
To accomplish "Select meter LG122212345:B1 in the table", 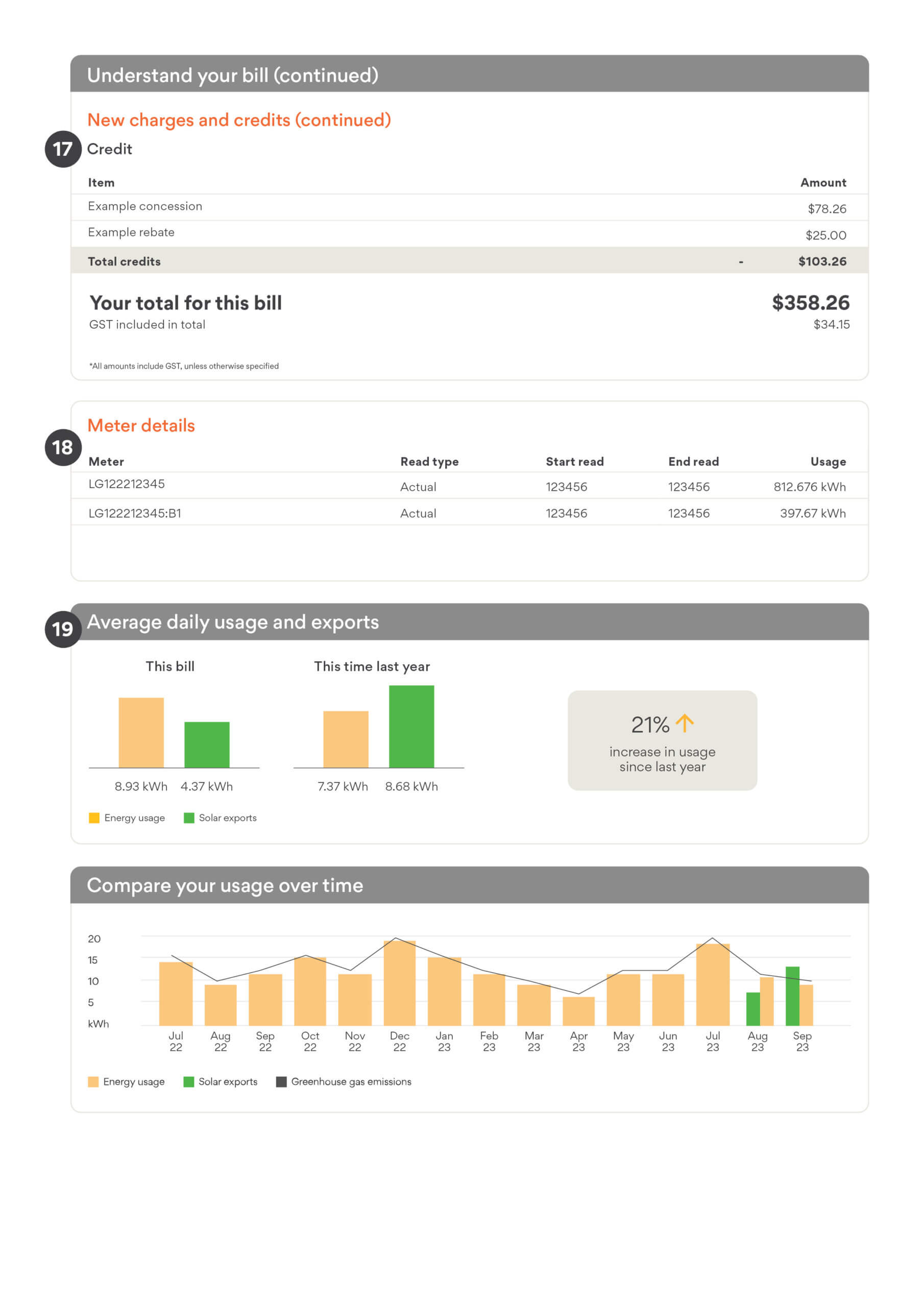I will 135,514.
